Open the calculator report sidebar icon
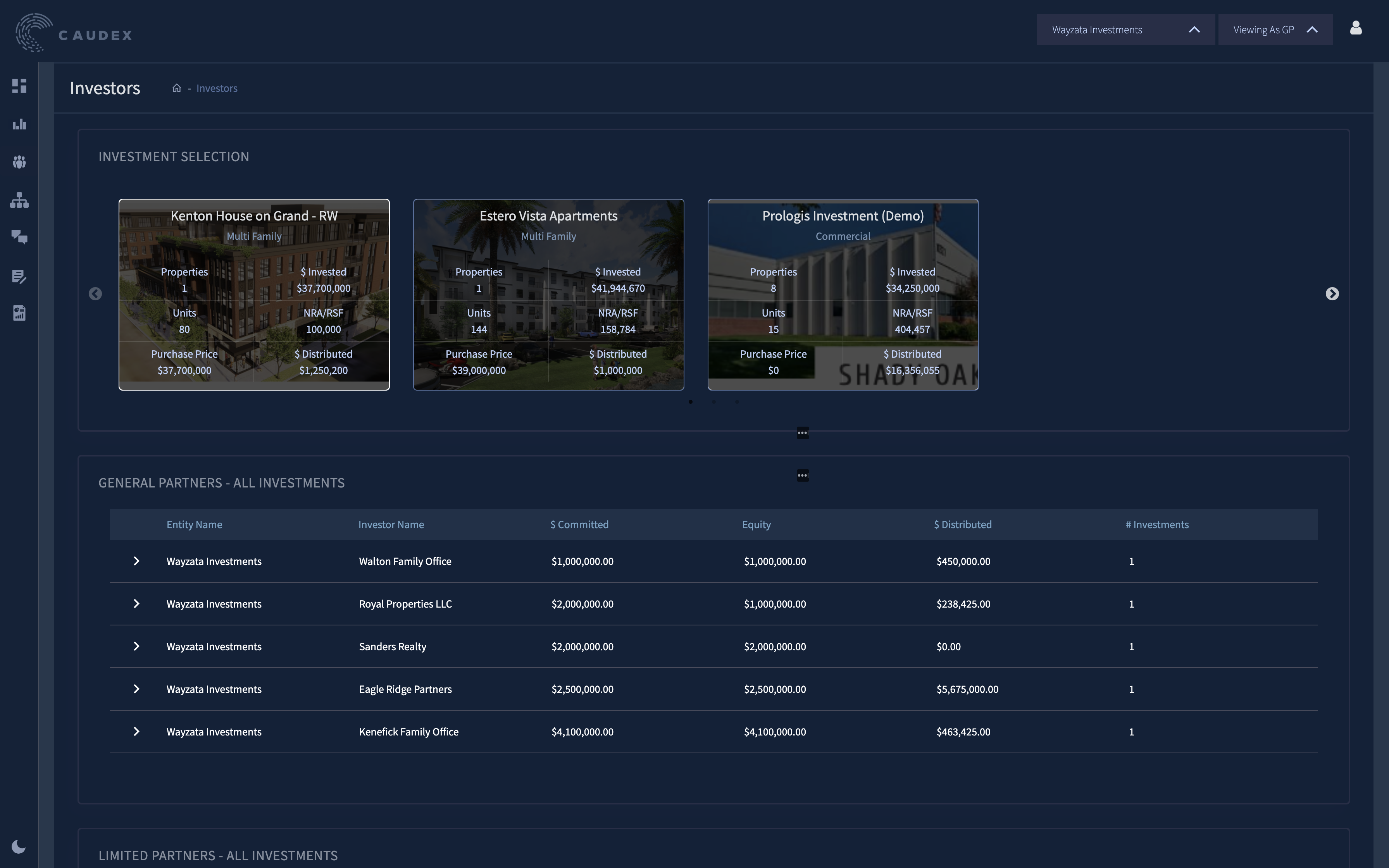 coord(19,313)
